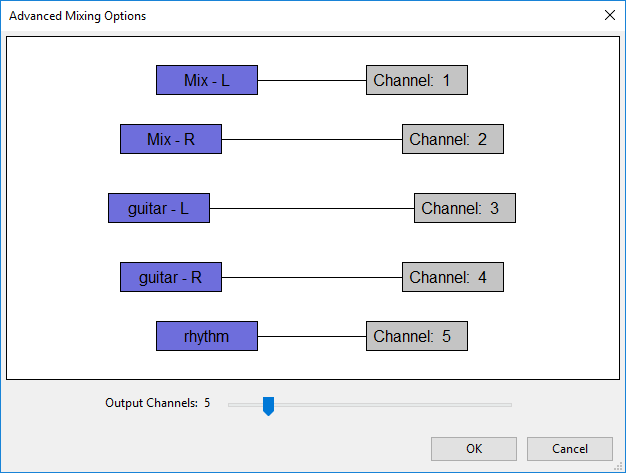Click the Output Channels slider thumb
Screen dimensions: 626x473
click(x=268, y=405)
